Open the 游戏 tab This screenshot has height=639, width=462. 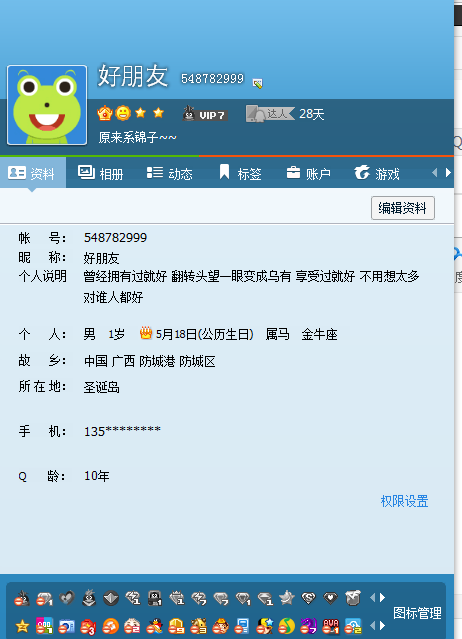(377, 173)
